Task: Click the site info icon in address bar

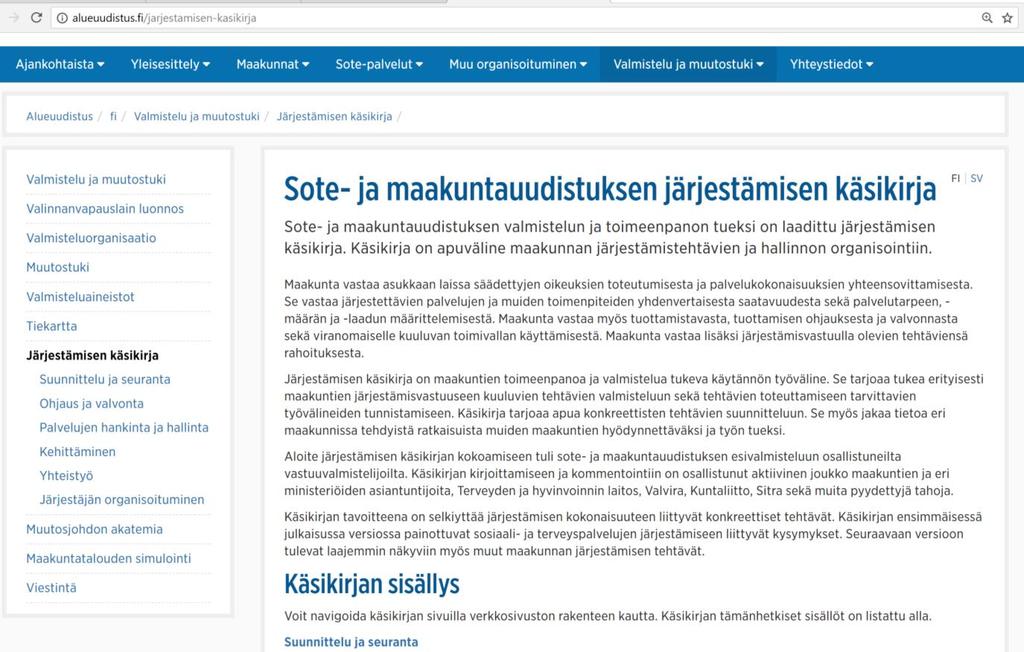Action: (x=62, y=18)
